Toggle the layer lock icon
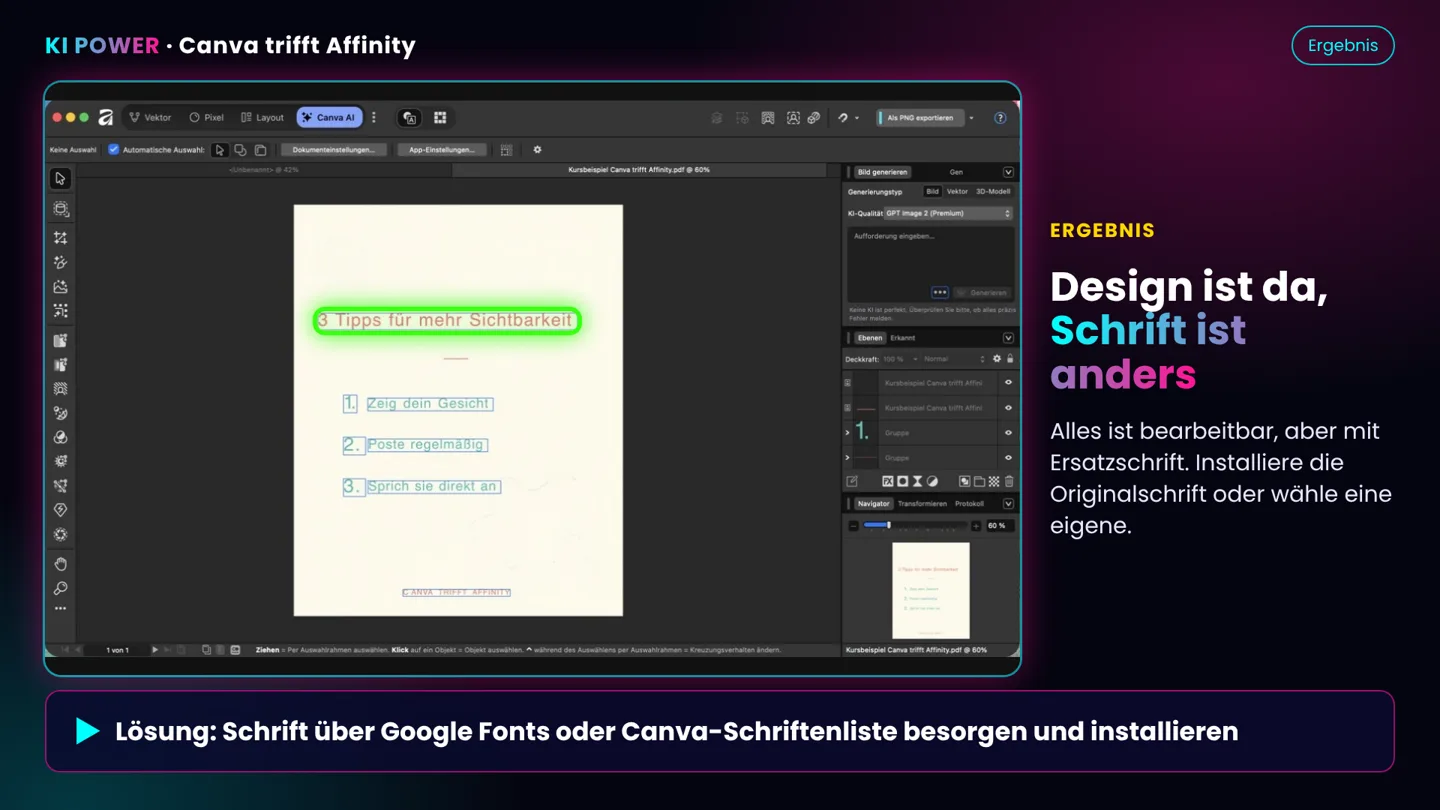Screen dimensions: 1440x810 (x=1010, y=359)
